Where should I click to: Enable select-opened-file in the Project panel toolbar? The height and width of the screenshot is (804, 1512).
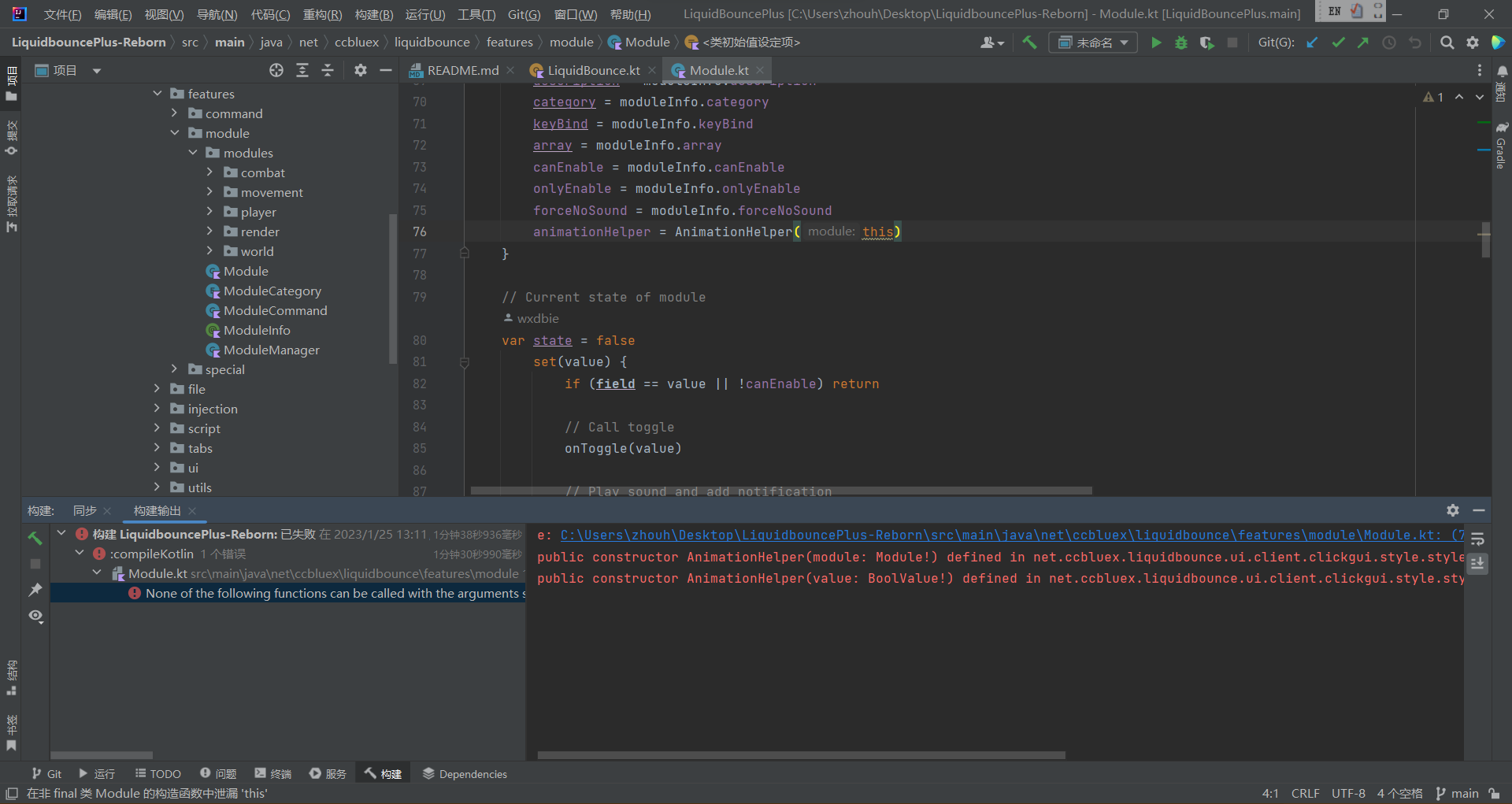[276, 69]
